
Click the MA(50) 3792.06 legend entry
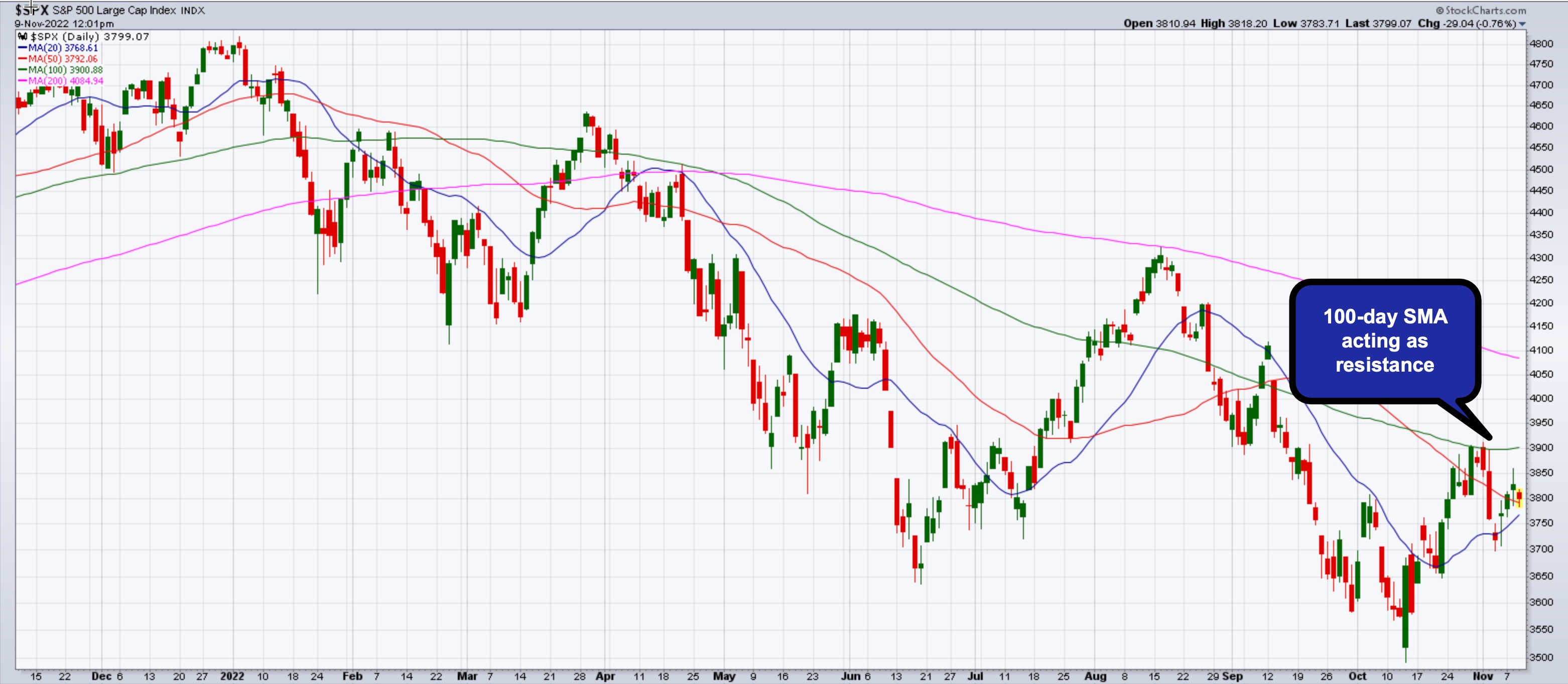click(62, 59)
